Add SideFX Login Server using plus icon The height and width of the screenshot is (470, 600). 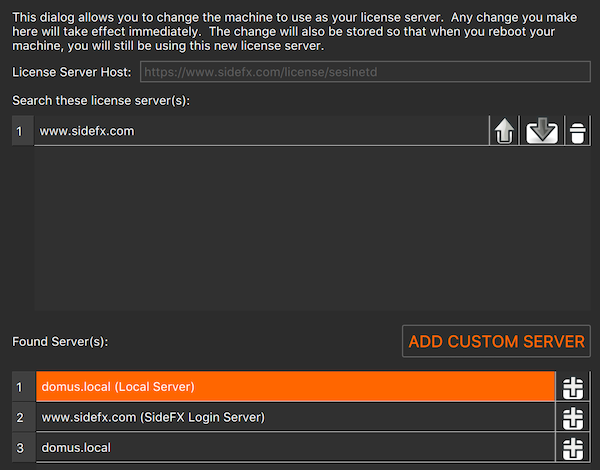[x=573, y=417]
